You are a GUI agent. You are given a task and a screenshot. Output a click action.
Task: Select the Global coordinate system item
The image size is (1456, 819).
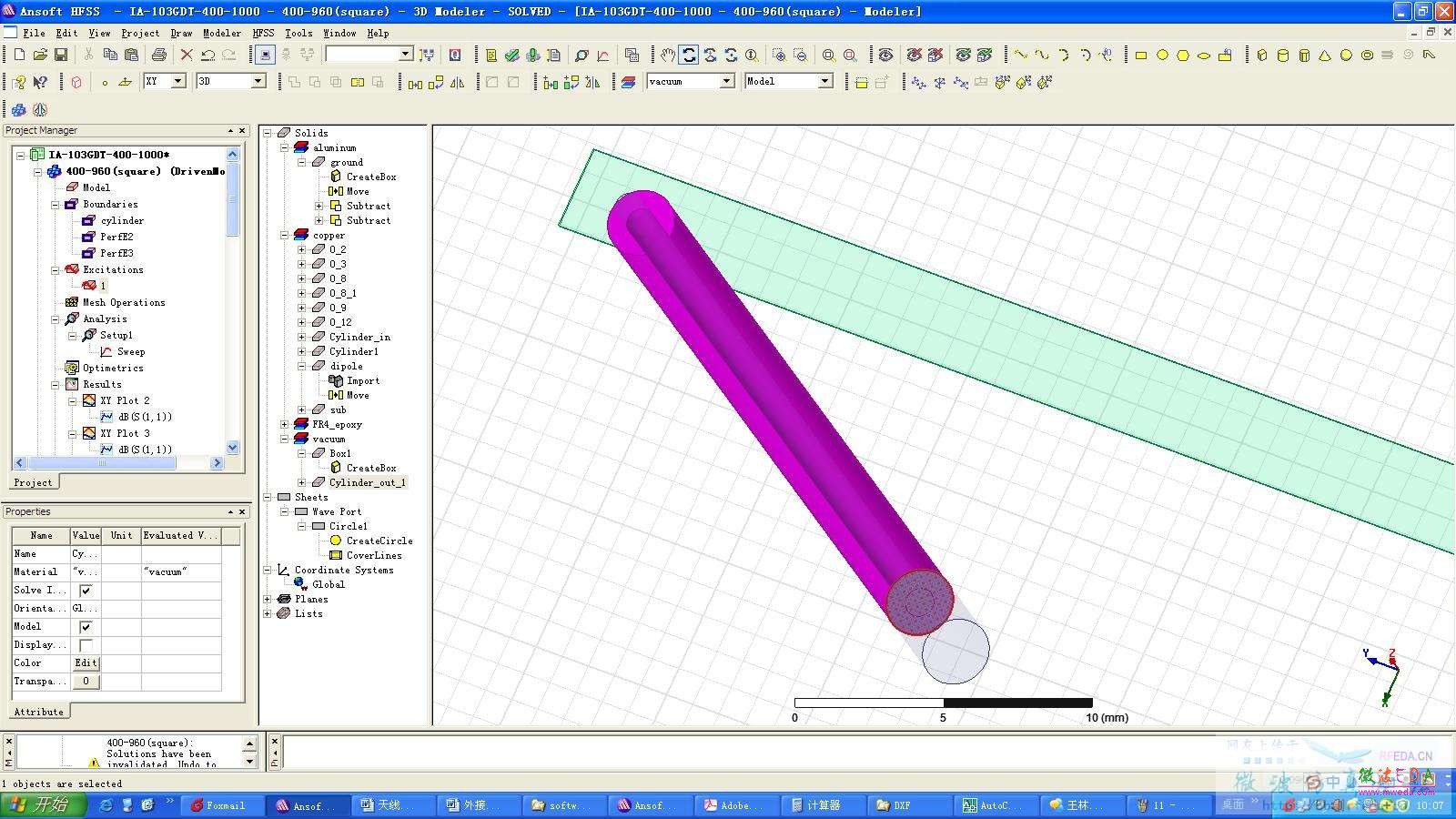[x=329, y=584]
